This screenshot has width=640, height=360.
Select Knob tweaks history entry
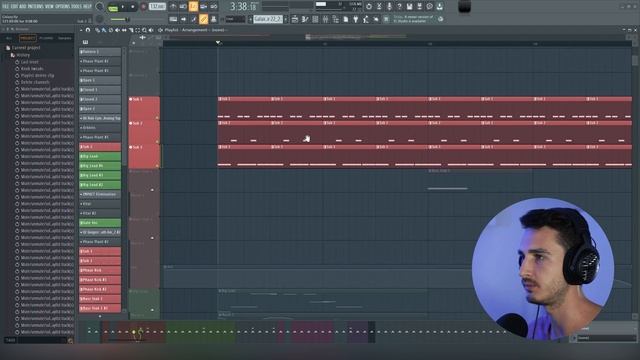coord(32,69)
